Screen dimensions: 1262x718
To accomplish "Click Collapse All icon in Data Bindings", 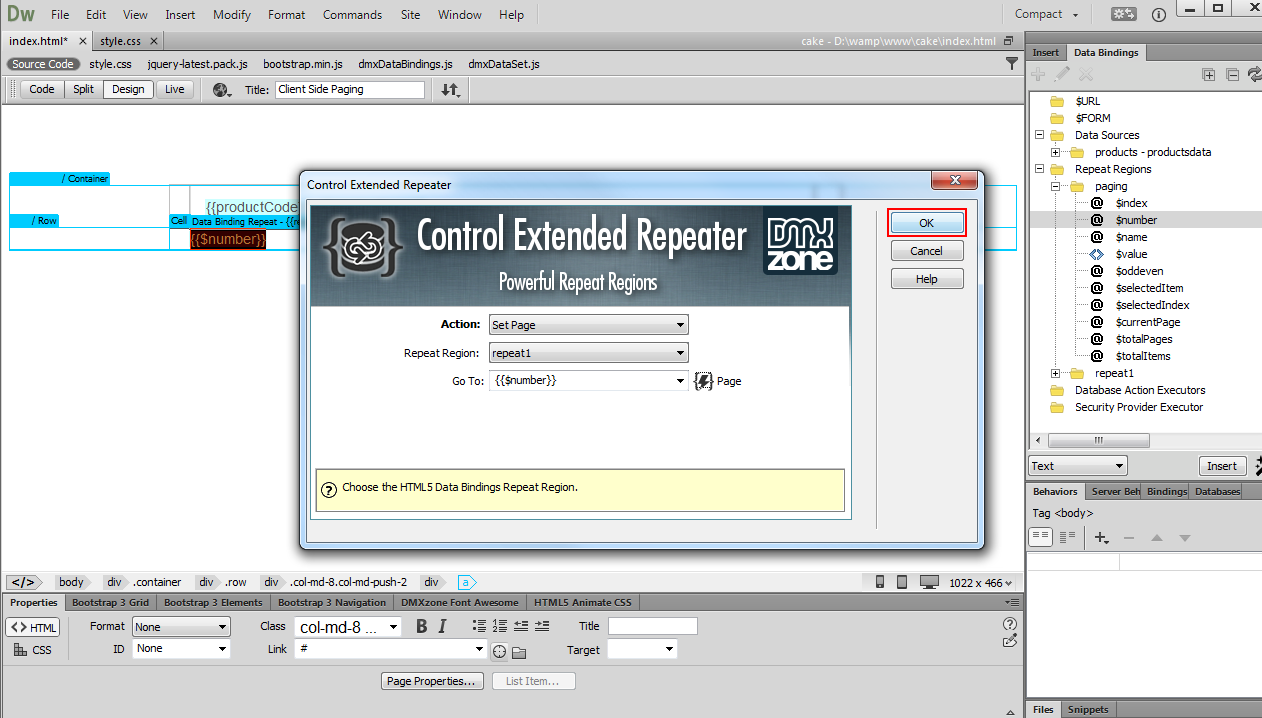I will [x=1232, y=74].
